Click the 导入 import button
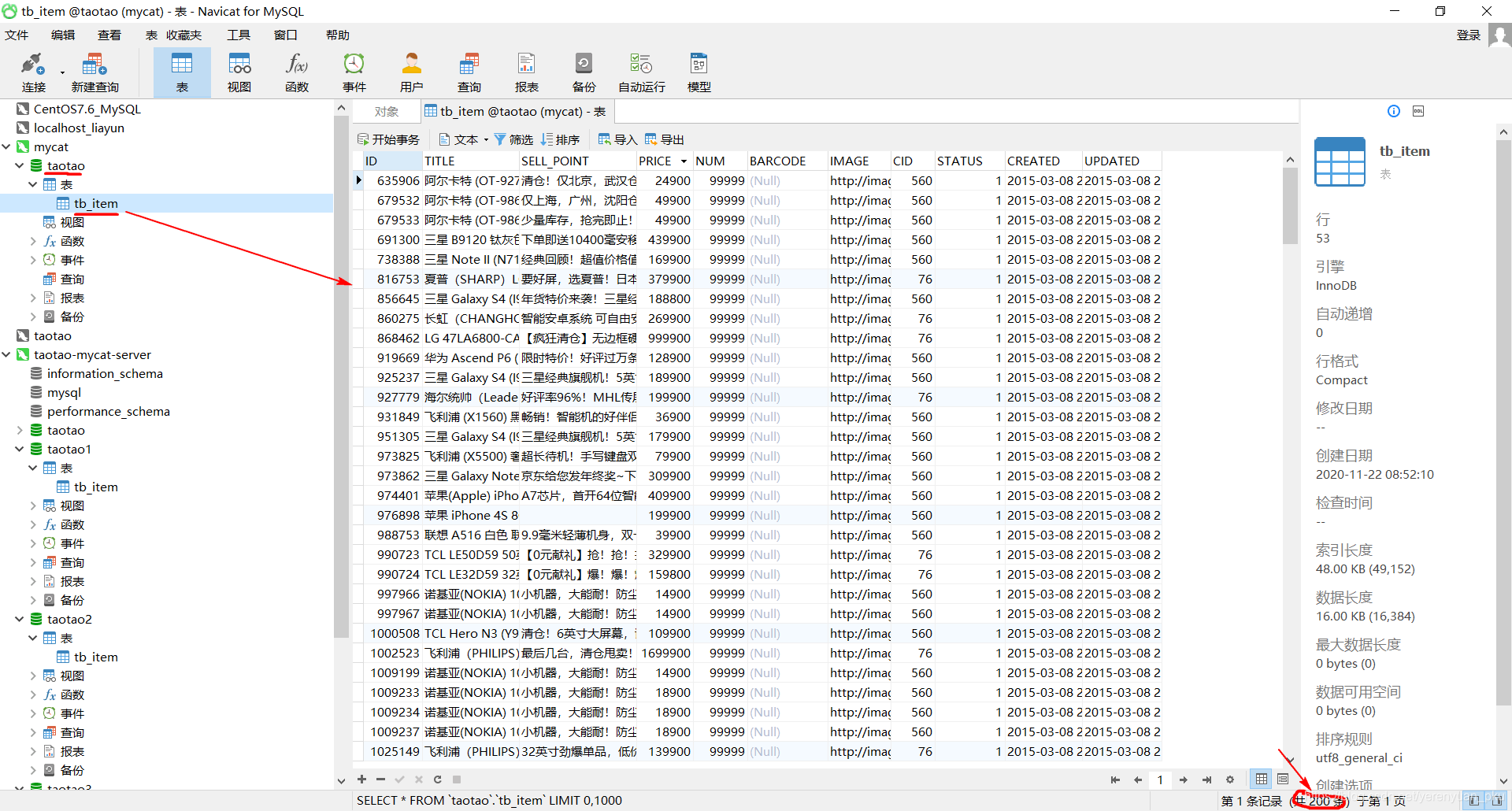The image size is (1512, 811). (x=617, y=139)
